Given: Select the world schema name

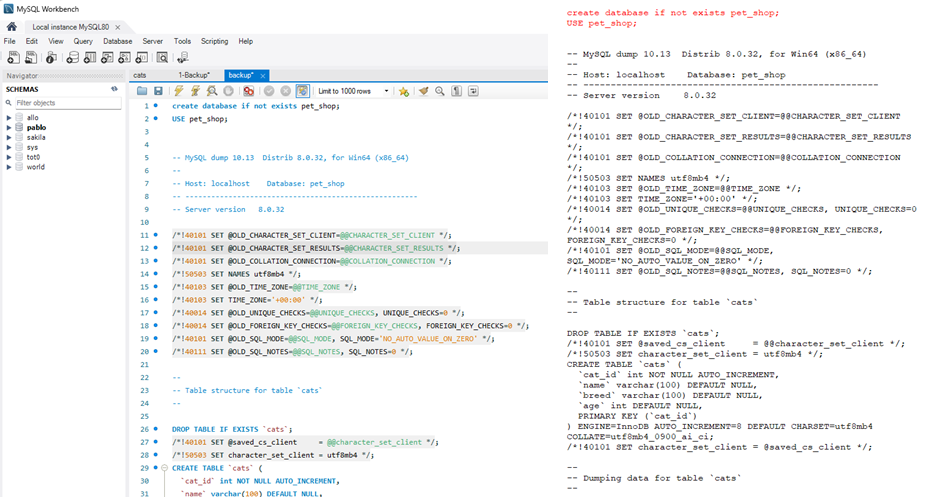Looking at the screenshot, I should point(35,167).
